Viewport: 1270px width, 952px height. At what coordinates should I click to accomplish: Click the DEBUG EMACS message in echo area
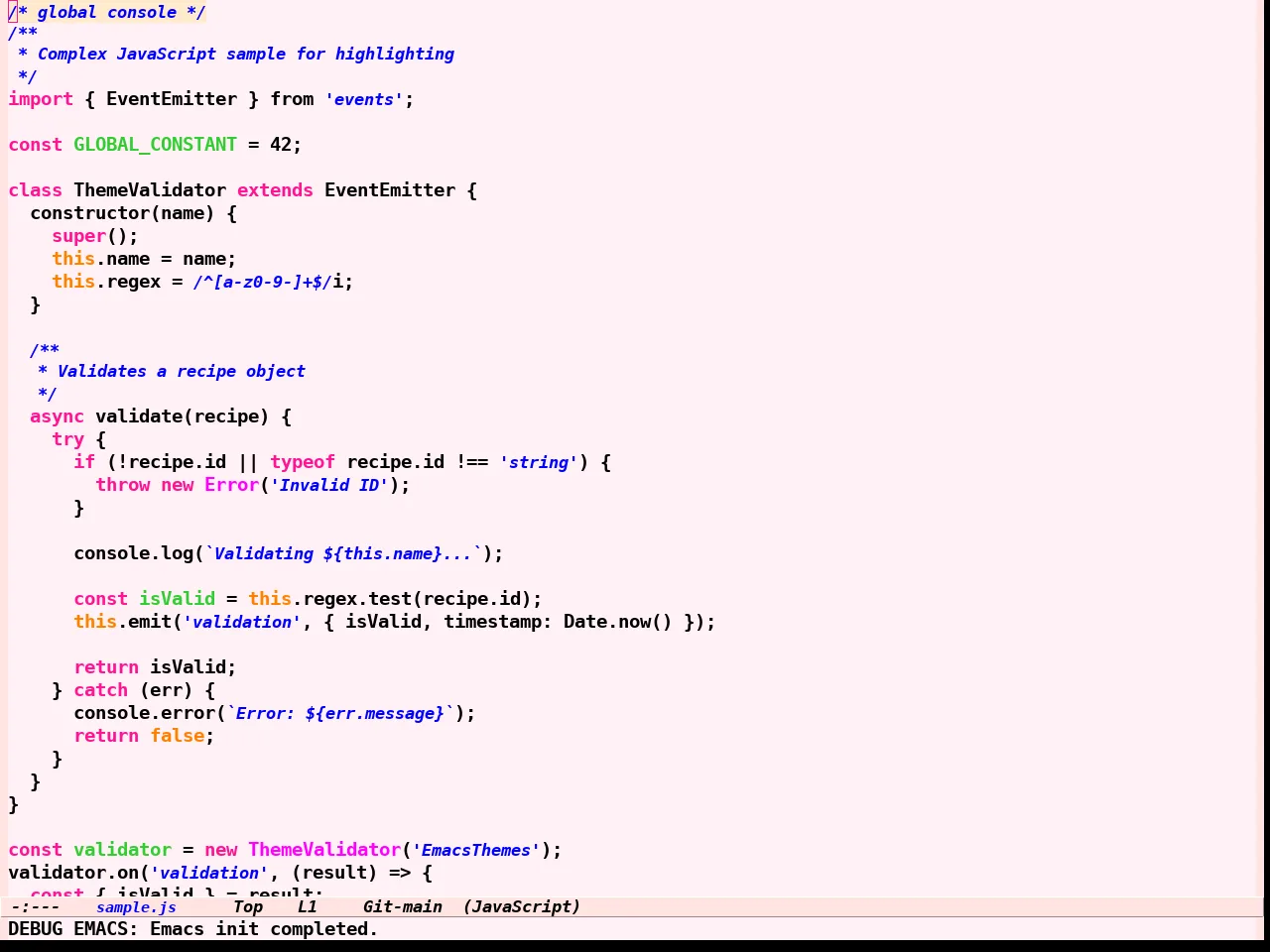pyautogui.click(x=192, y=929)
